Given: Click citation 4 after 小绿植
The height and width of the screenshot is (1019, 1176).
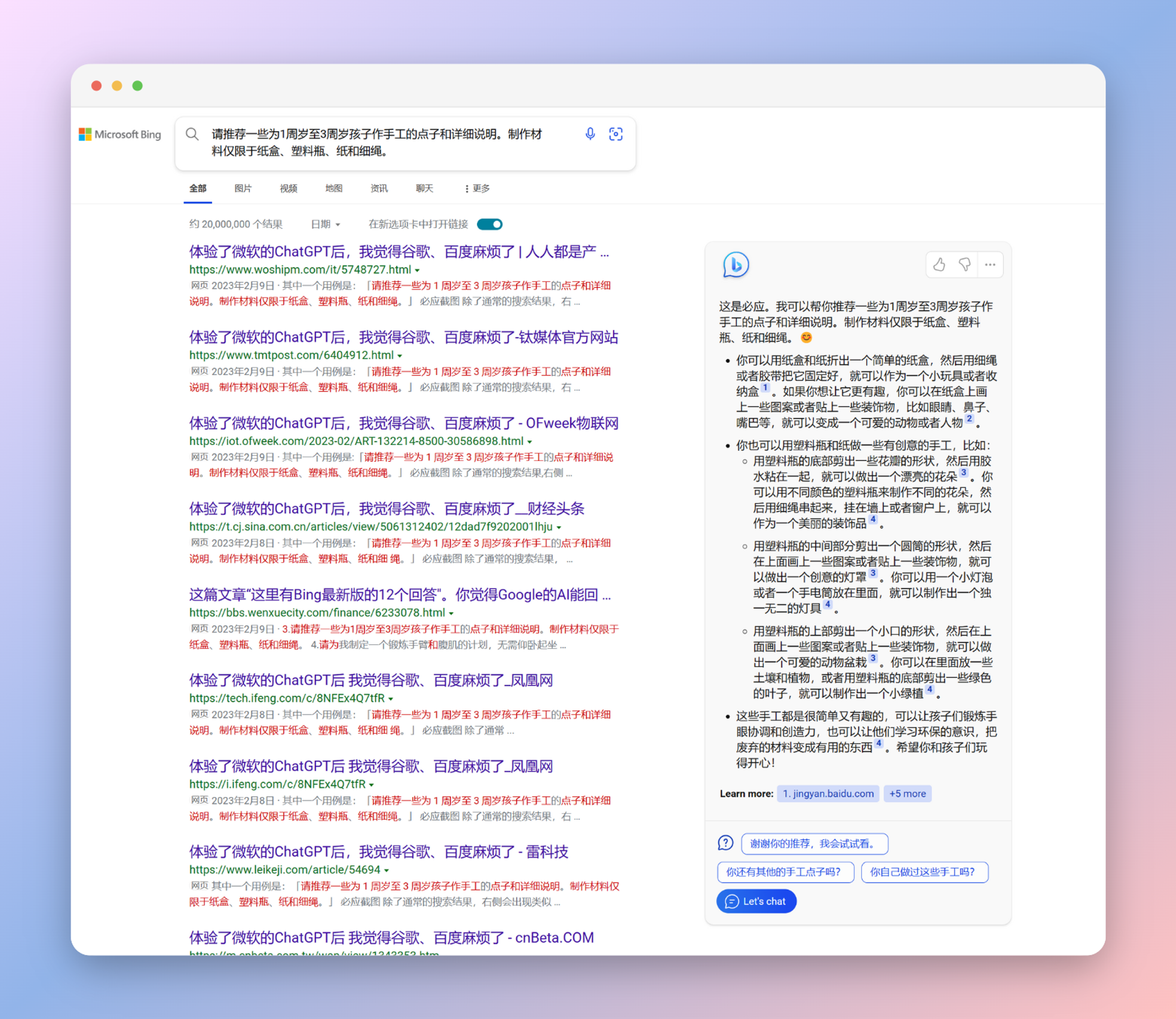Looking at the screenshot, I should coord(930,689).
